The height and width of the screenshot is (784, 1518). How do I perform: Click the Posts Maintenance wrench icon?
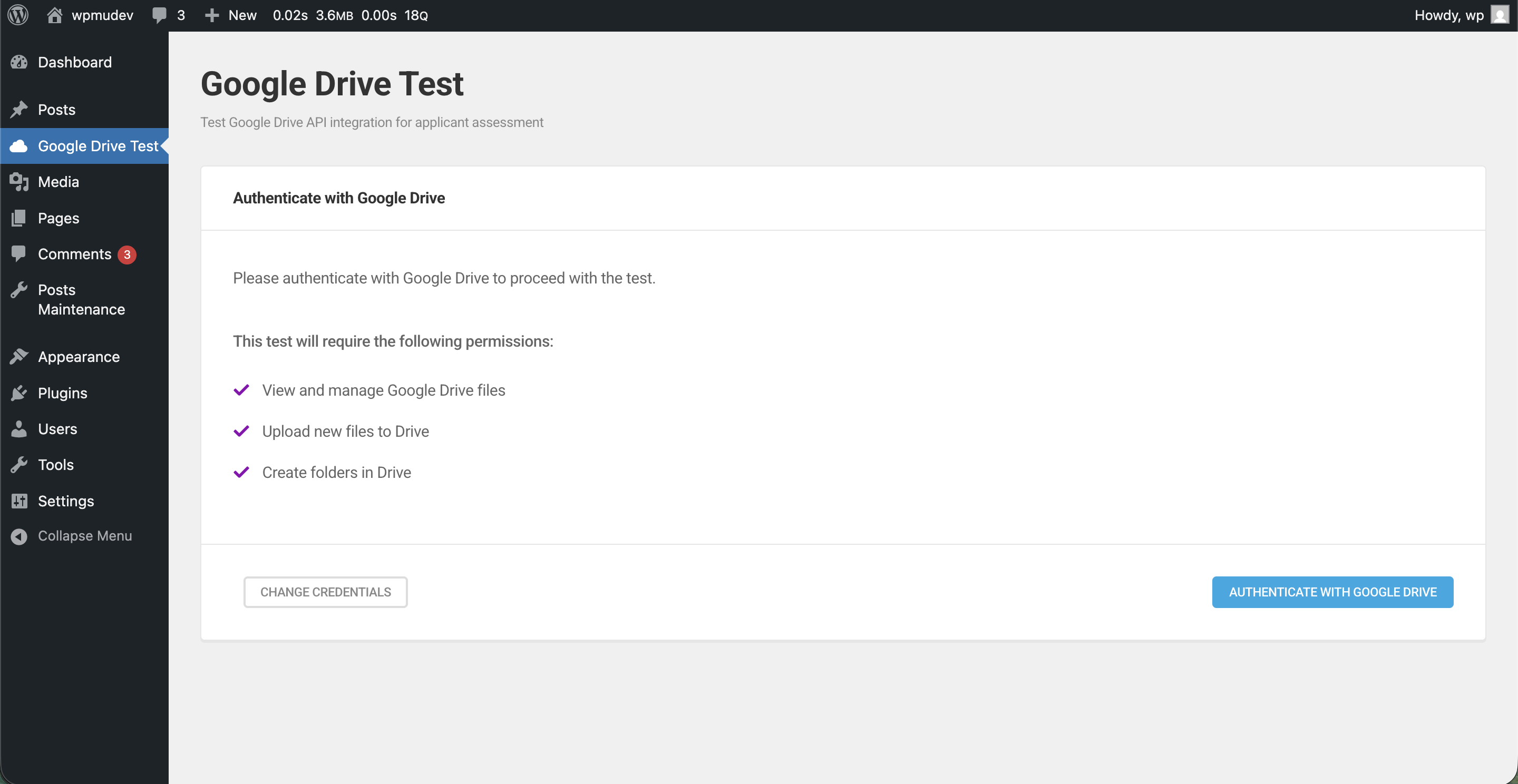click(x=19, y=290)
